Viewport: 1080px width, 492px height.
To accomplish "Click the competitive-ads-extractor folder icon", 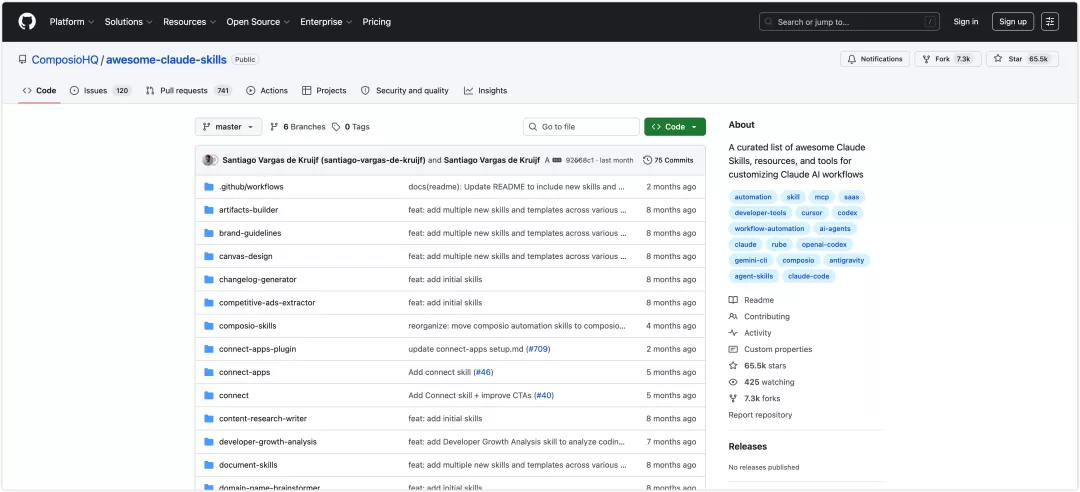I will click(x=209, y=303).
